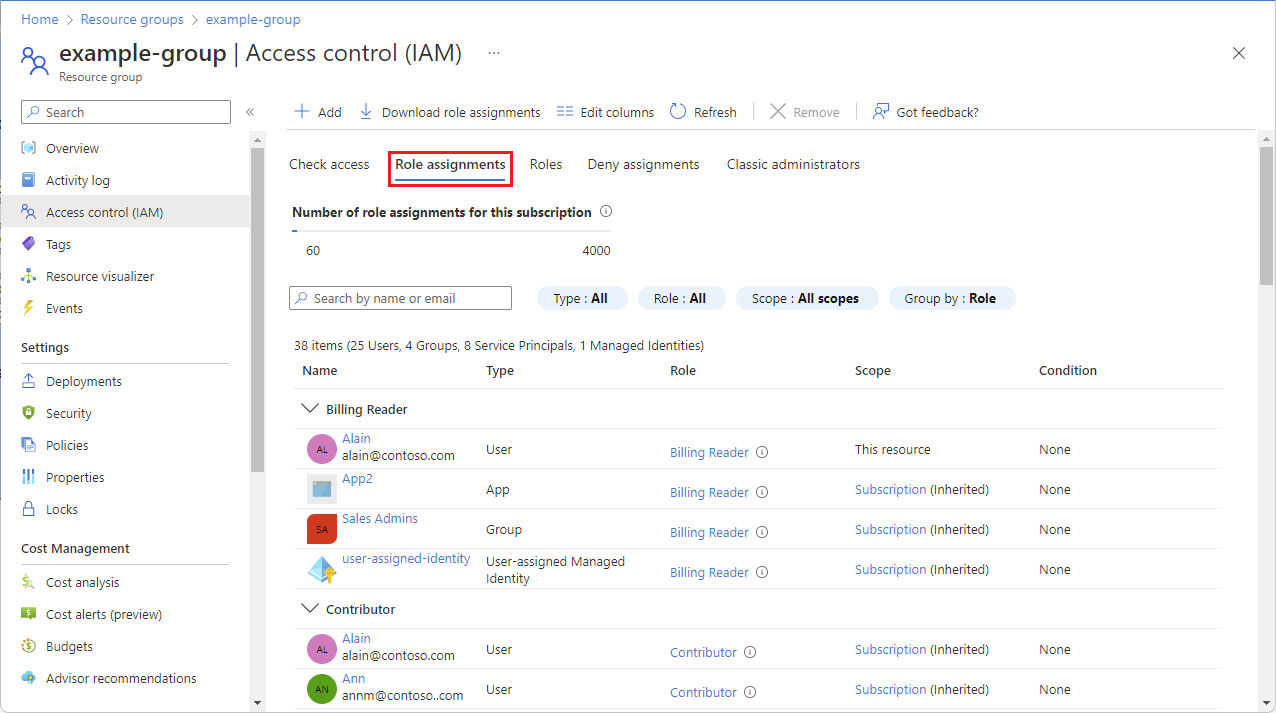The image size is (1276, 713).
Task: Click the Type : All filter pill
Action: [x=581, y=297]
